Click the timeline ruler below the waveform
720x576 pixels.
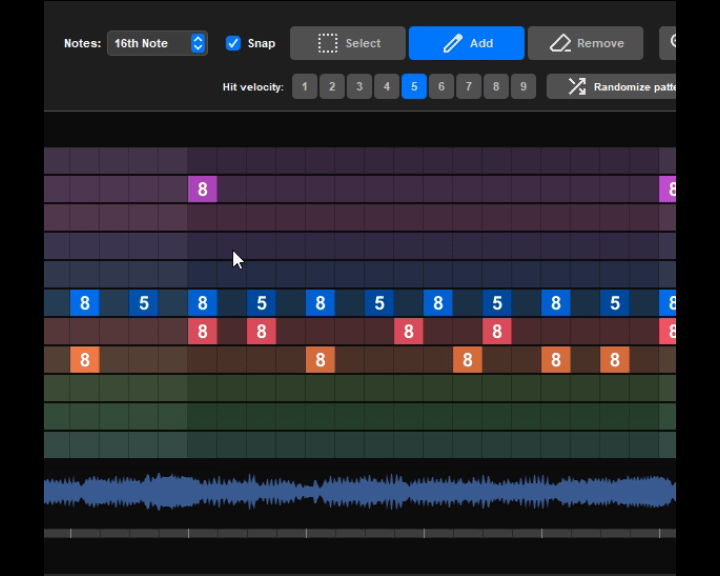(x=360, y=534)
